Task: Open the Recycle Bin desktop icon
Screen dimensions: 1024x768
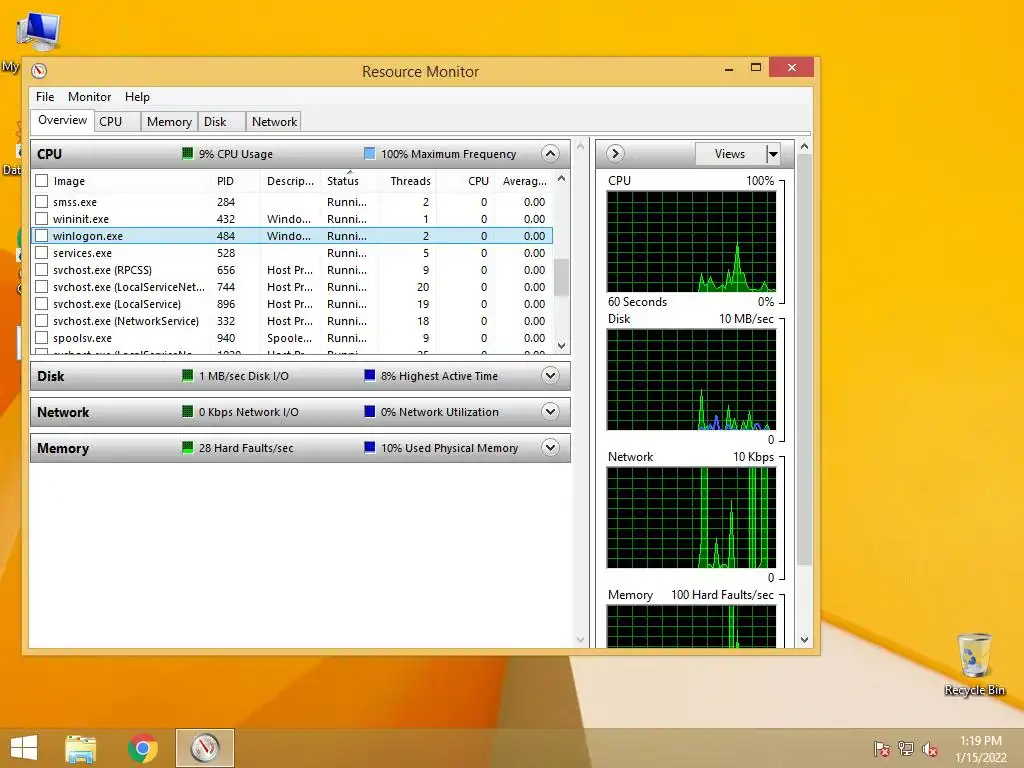Action: 974,664
